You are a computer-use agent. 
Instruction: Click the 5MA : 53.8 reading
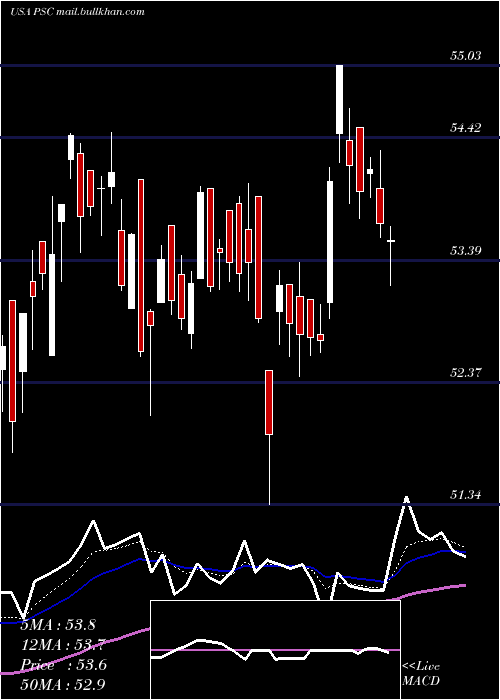pos(58,625)
